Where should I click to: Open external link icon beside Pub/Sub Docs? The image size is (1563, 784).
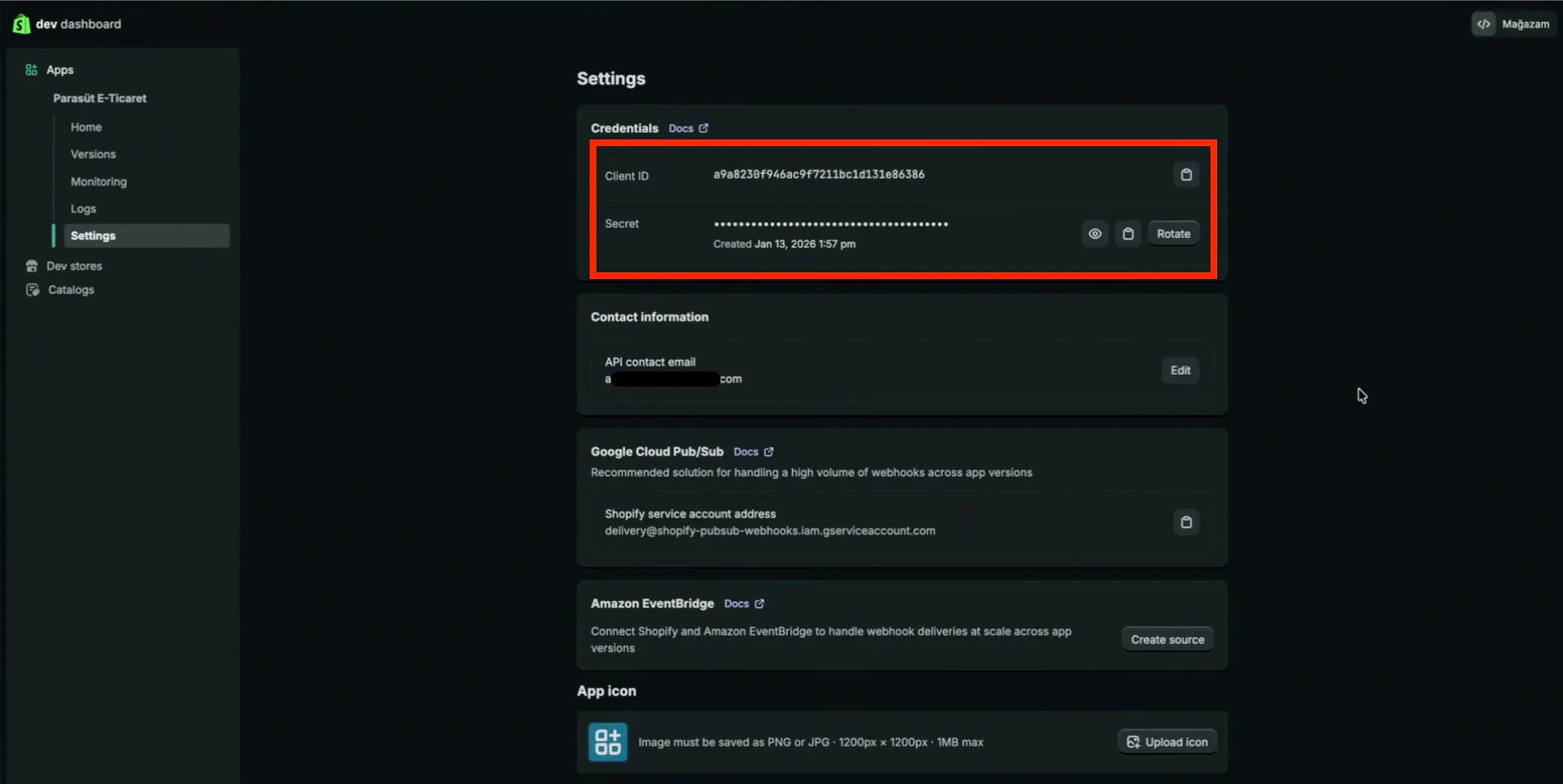tap(768, 451)
